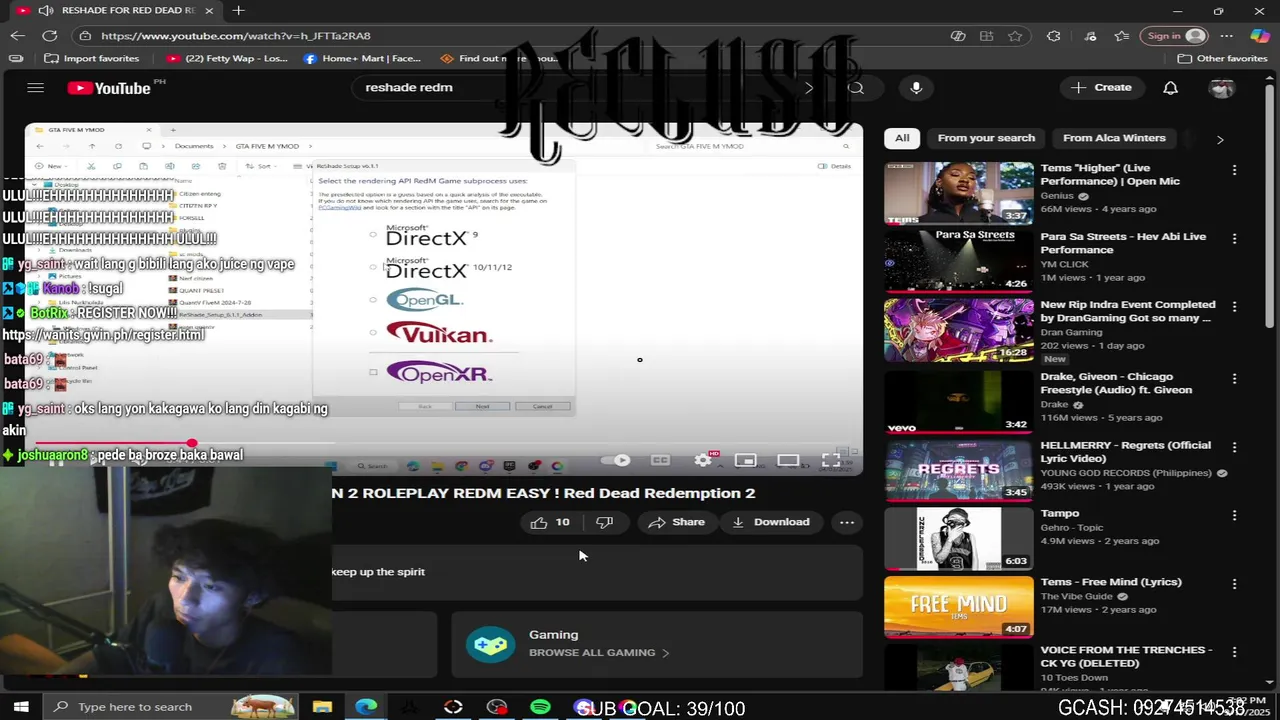Toggle closed captions in player

coord(660,460)
